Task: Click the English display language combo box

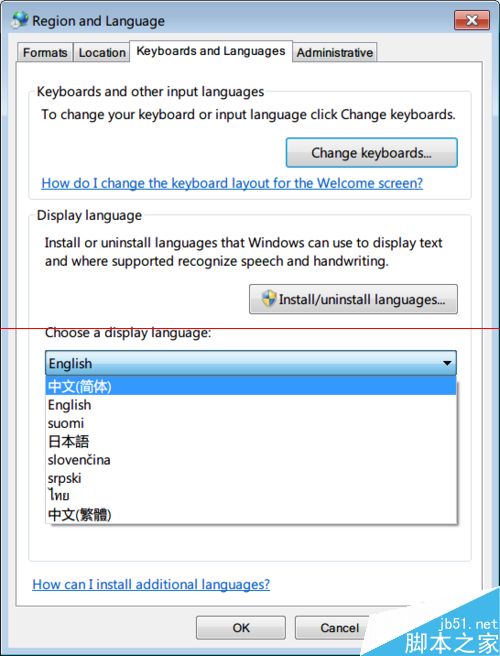Action: pos(251,363)
